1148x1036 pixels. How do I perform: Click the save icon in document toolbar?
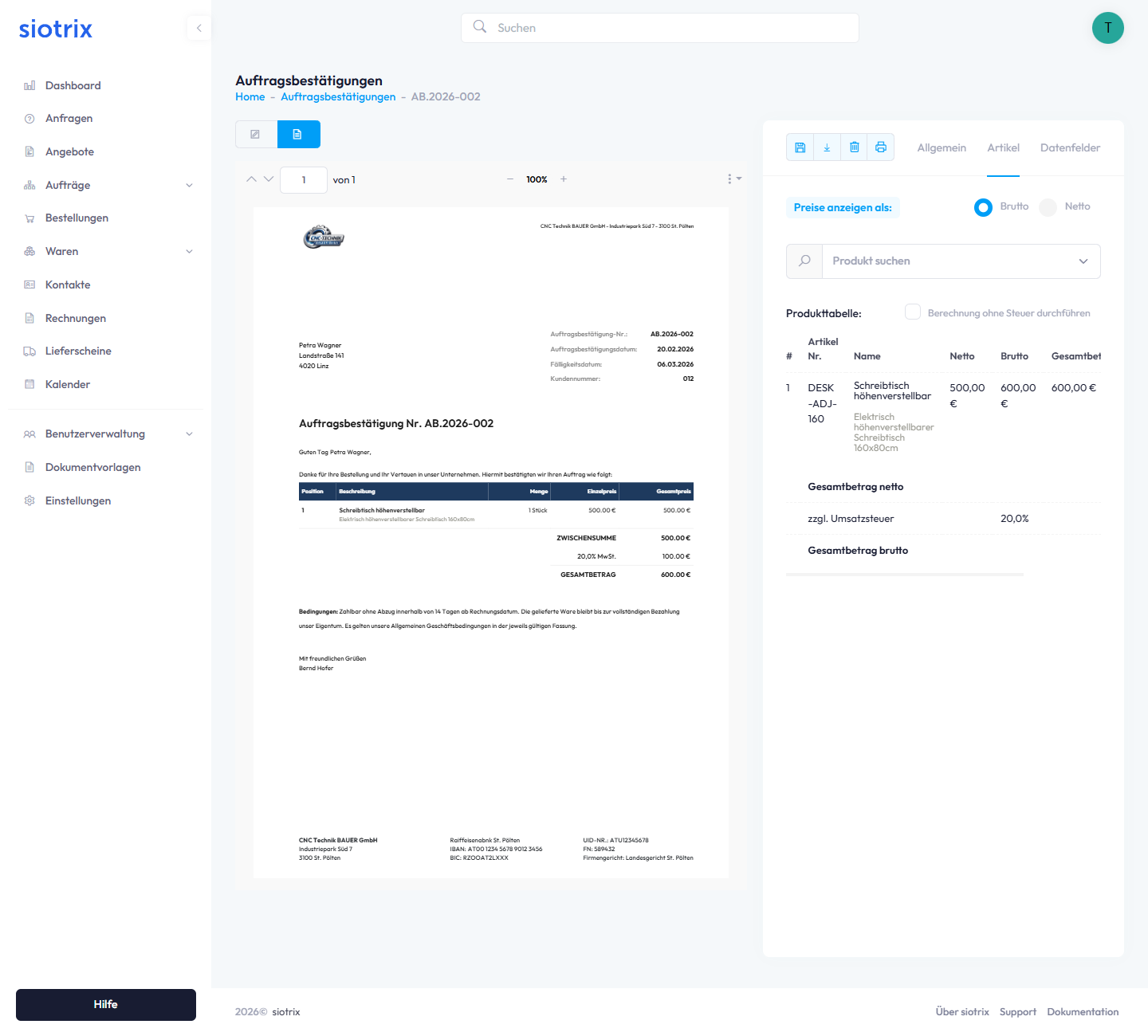800,147
